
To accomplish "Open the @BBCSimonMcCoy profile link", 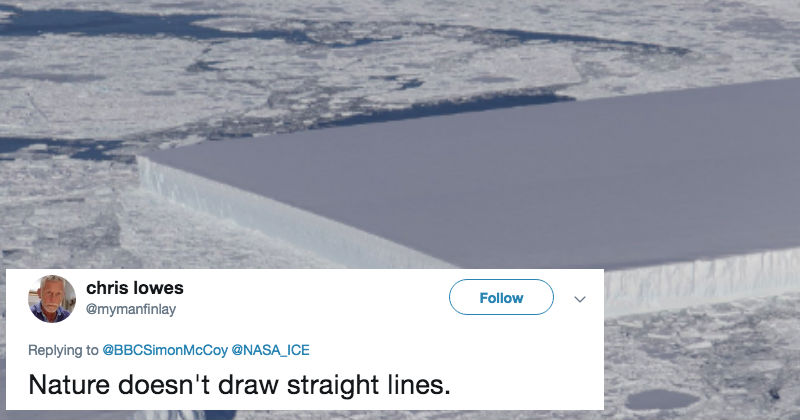I will pos(165,350).
